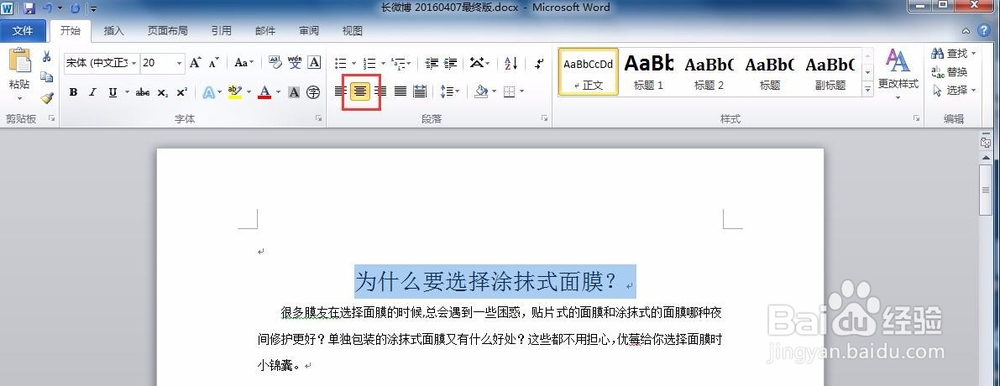Click the Phonetic Guide (wén) icon
1000x386 pixels.
pos(295,62)
